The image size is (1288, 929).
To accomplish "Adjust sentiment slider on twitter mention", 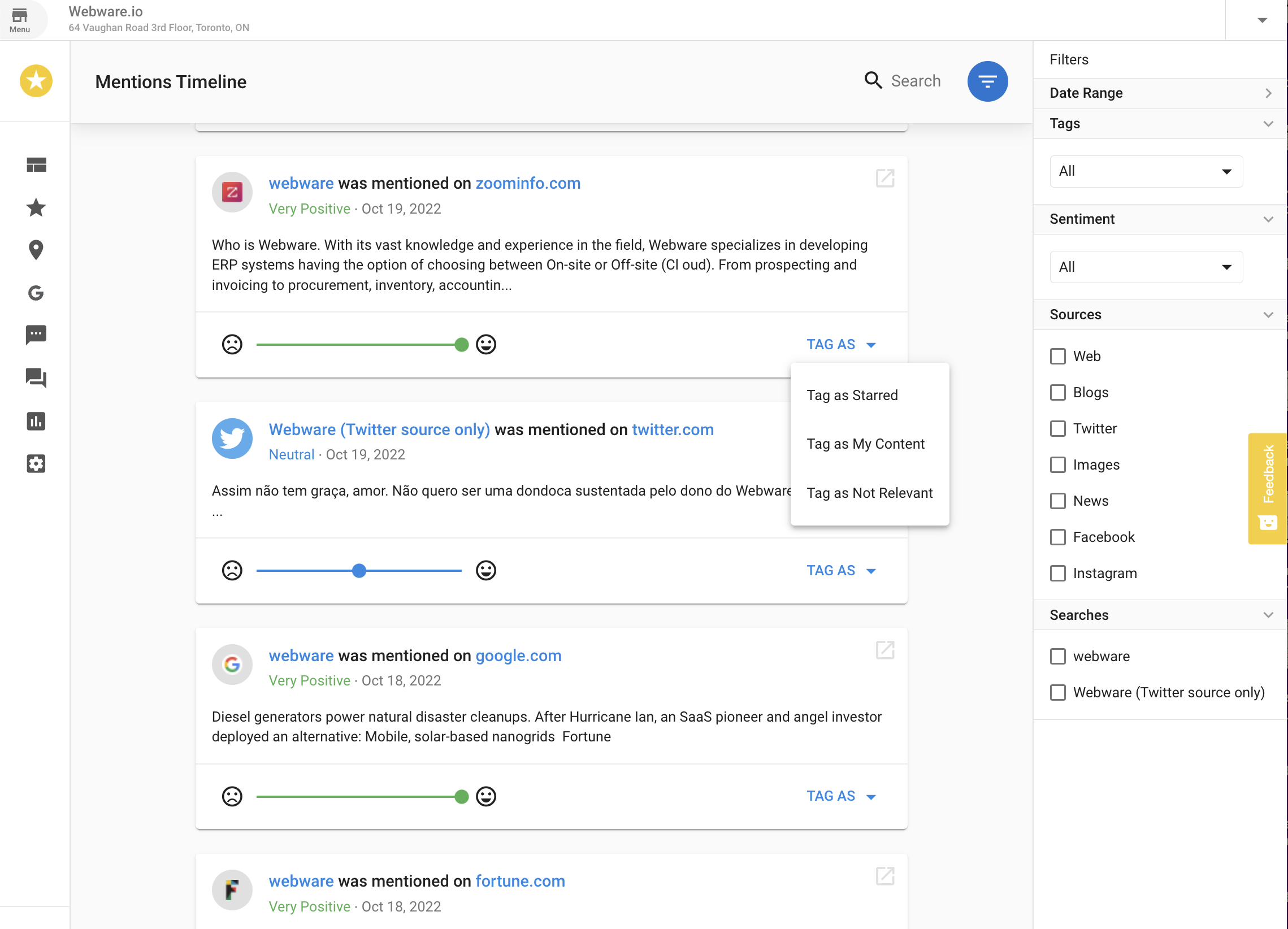I will pyautogui.click(x=359, y=571).
